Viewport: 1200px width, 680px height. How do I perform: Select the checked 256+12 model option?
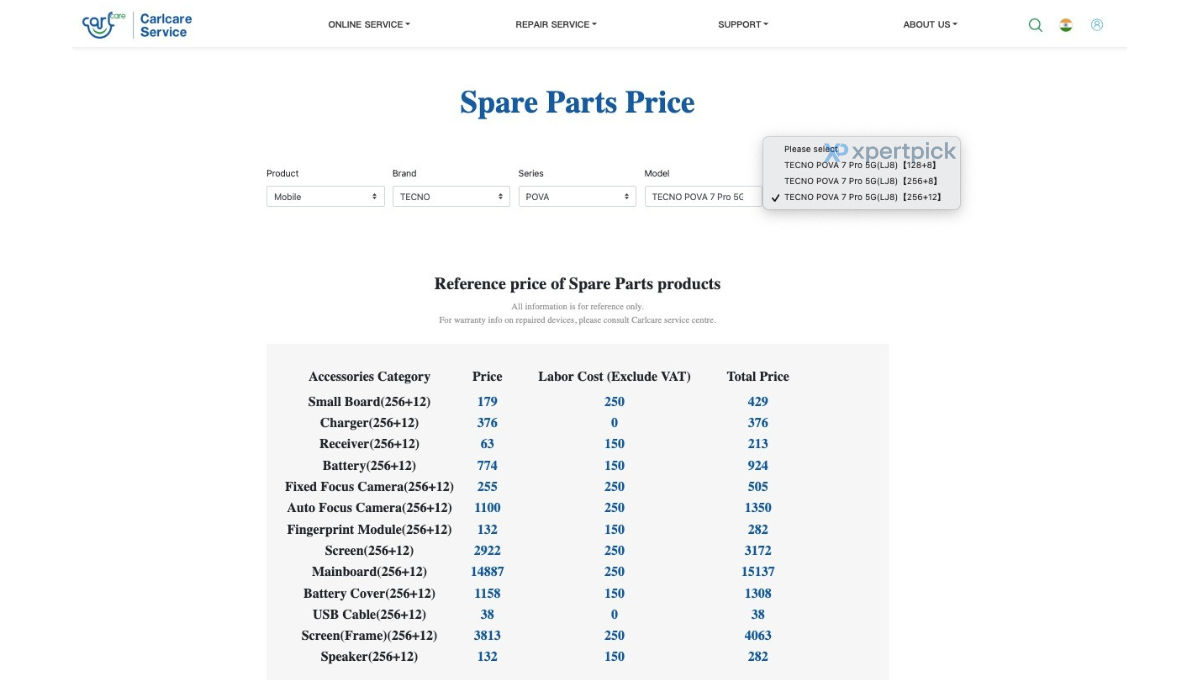[861, 197]
